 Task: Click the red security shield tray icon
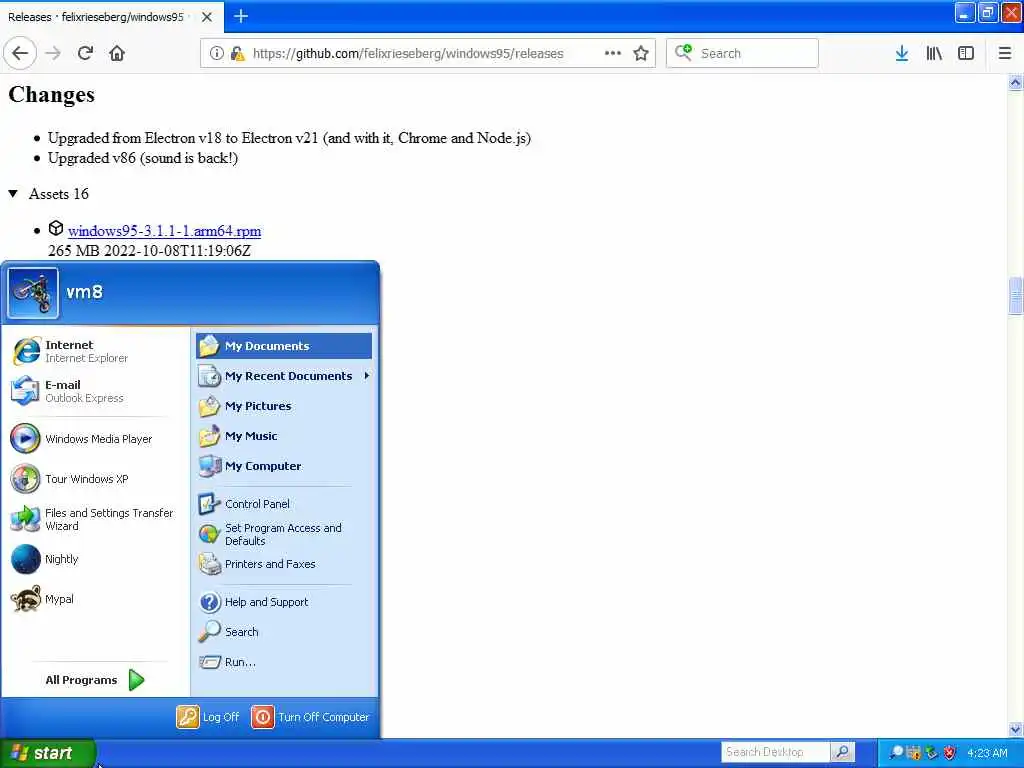point(950,753)
